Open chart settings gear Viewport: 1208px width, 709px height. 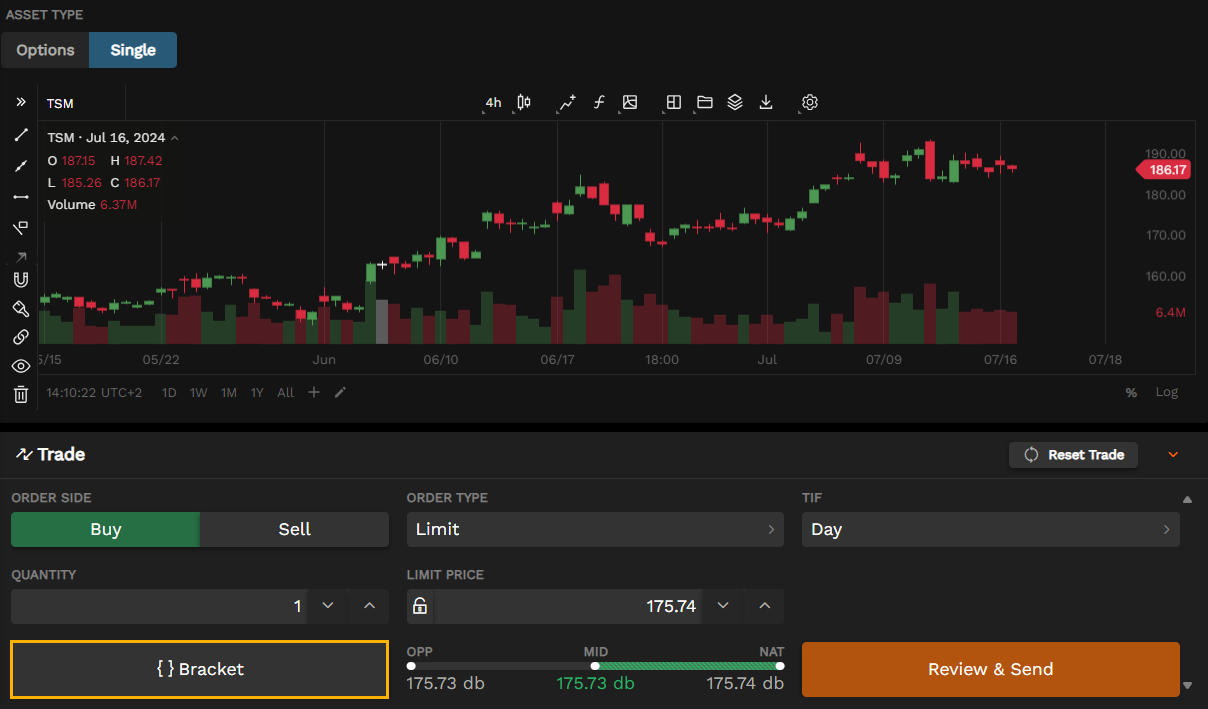(x=810, y=102)
